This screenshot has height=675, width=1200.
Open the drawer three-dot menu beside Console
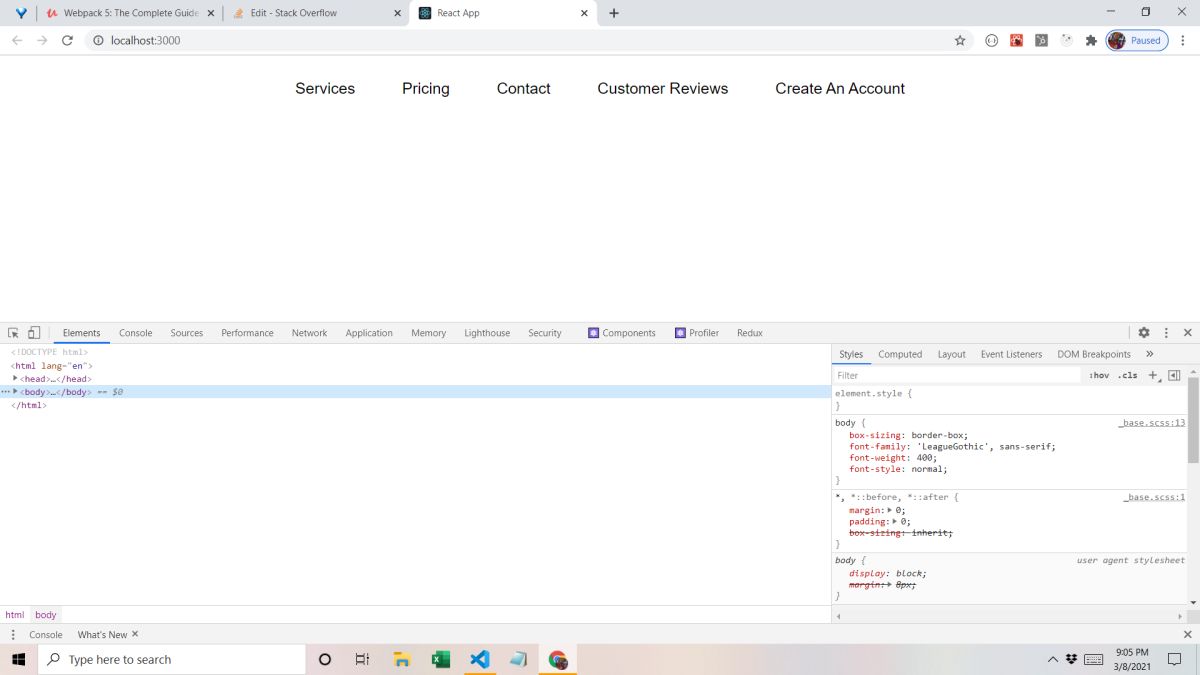click(x=13, y=635)
